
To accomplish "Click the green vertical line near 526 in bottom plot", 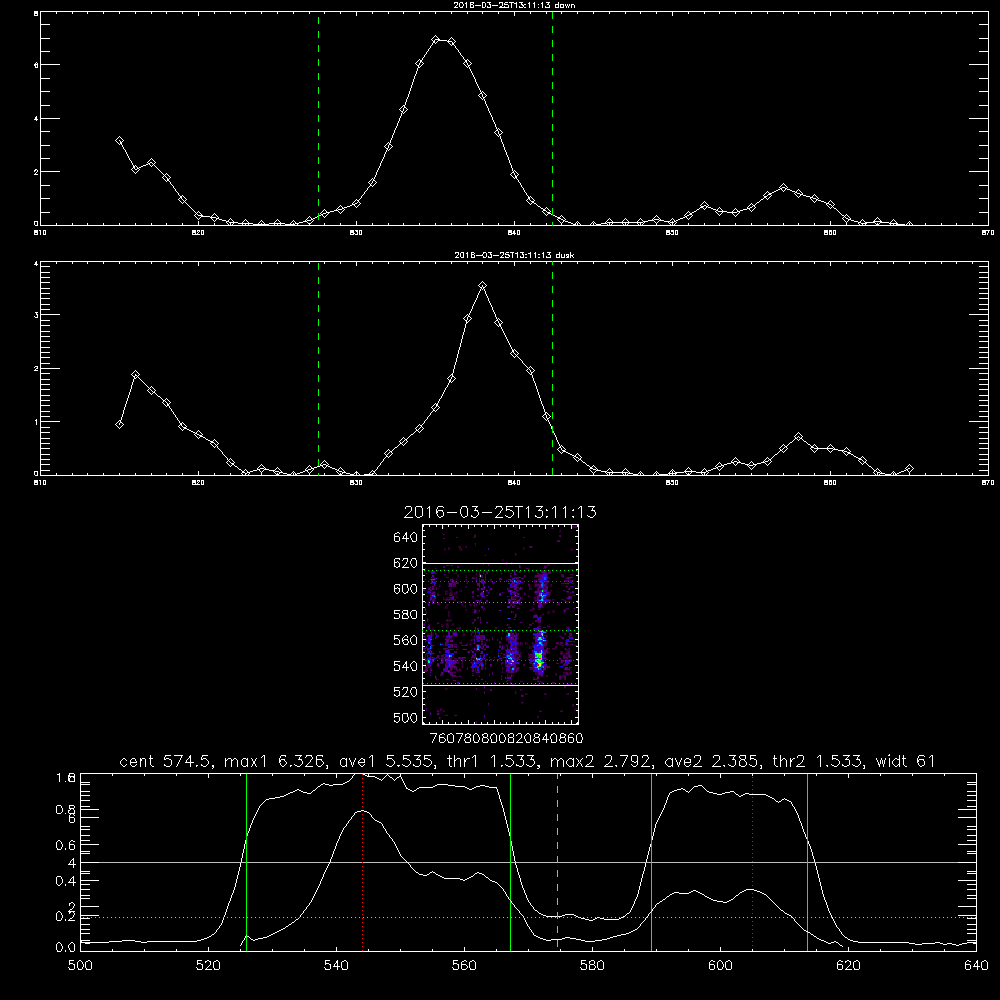I will click(x=246, y=861).
